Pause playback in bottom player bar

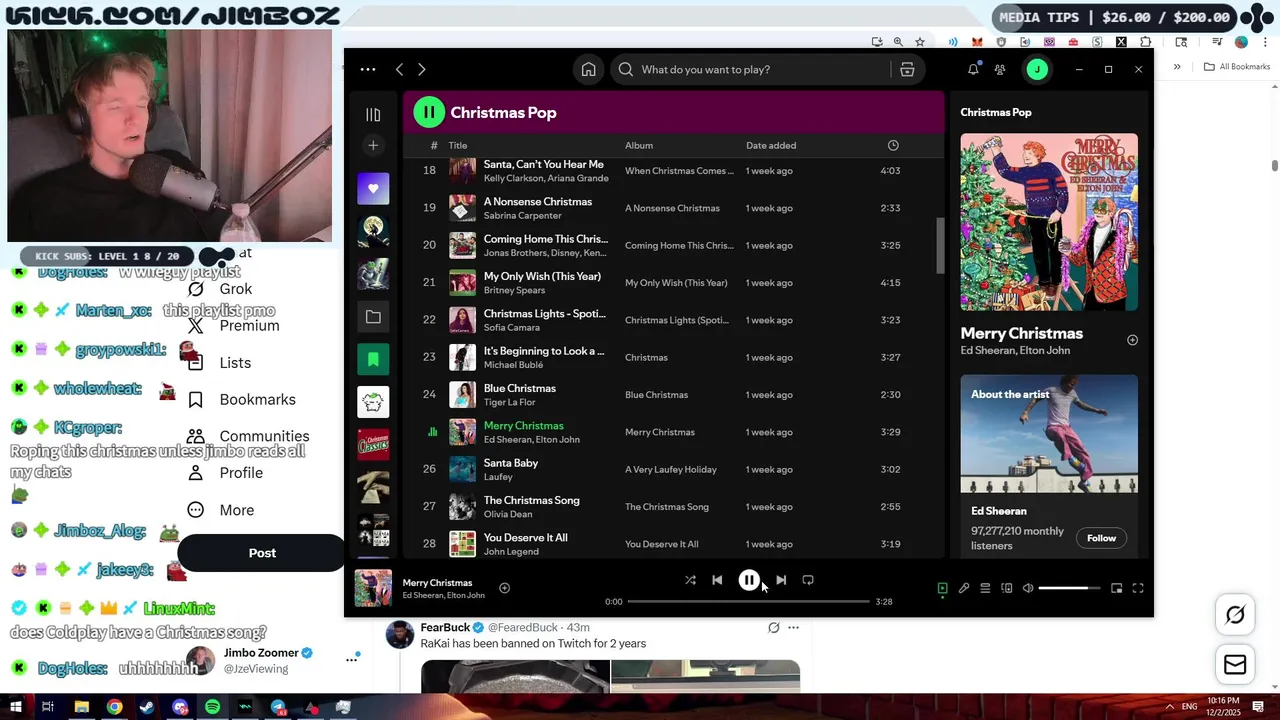point(749,580)
